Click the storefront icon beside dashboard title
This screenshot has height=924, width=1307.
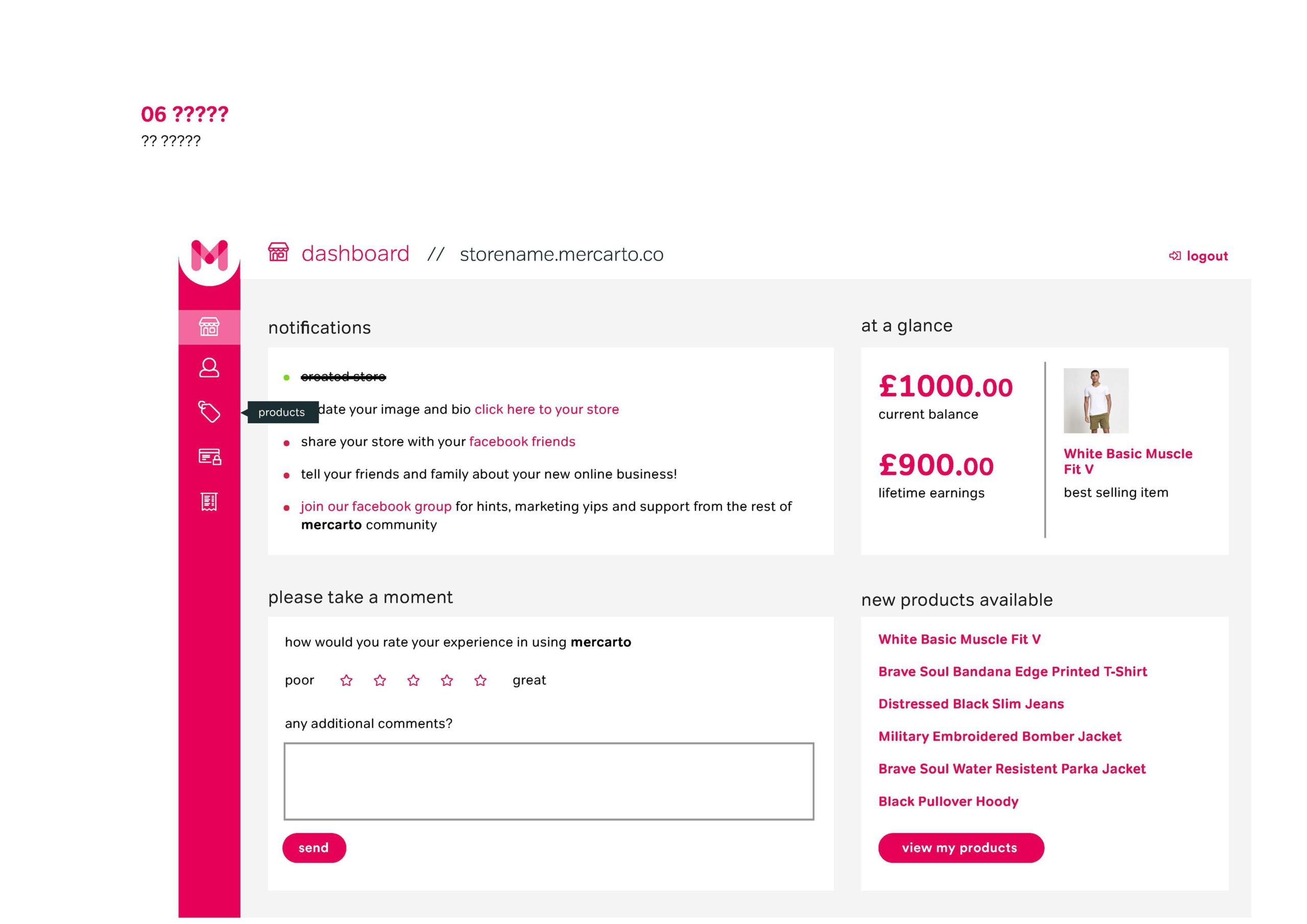click(x=278, y=252)
